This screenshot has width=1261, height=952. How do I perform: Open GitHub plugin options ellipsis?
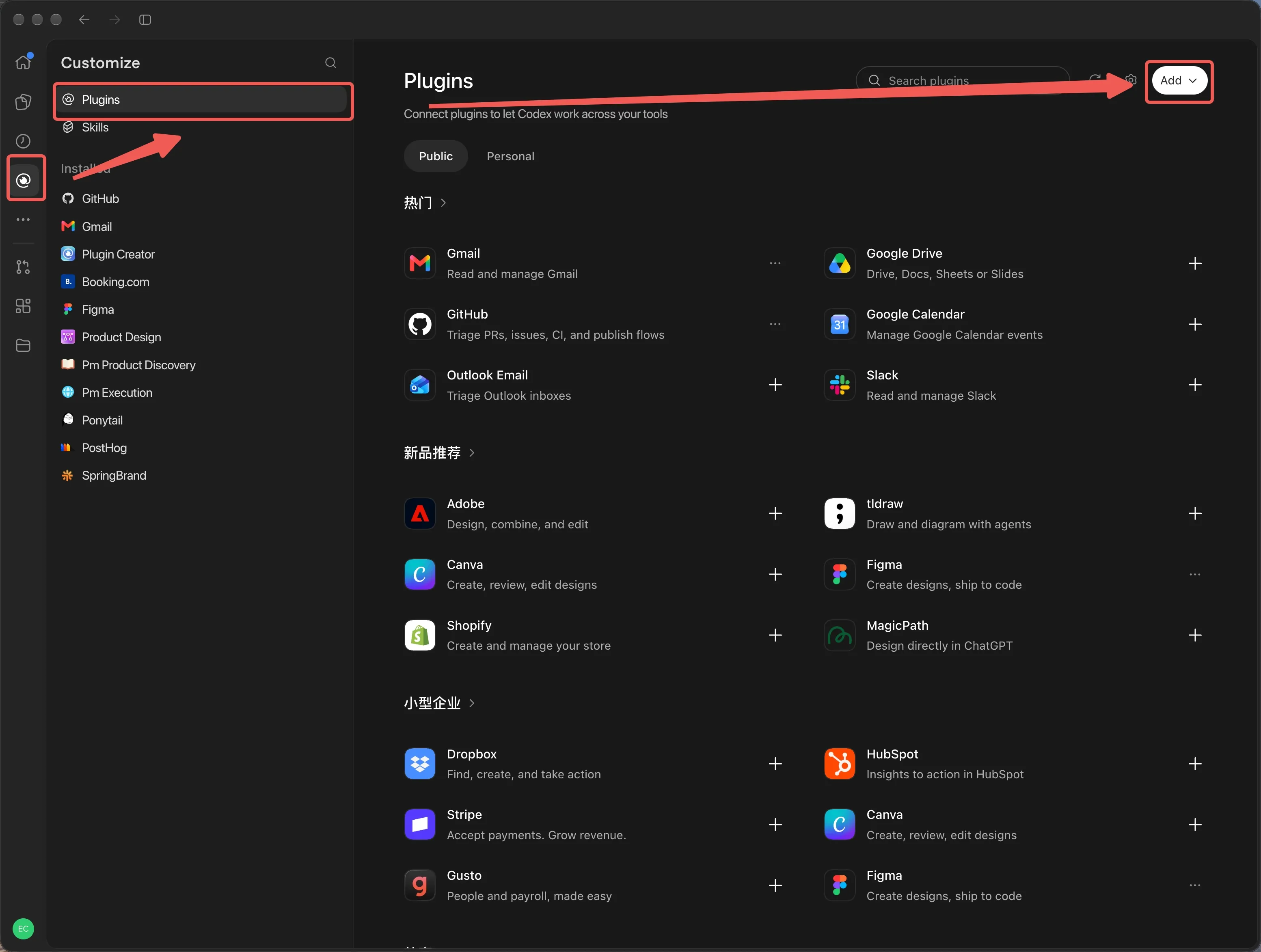pos(775,324)
